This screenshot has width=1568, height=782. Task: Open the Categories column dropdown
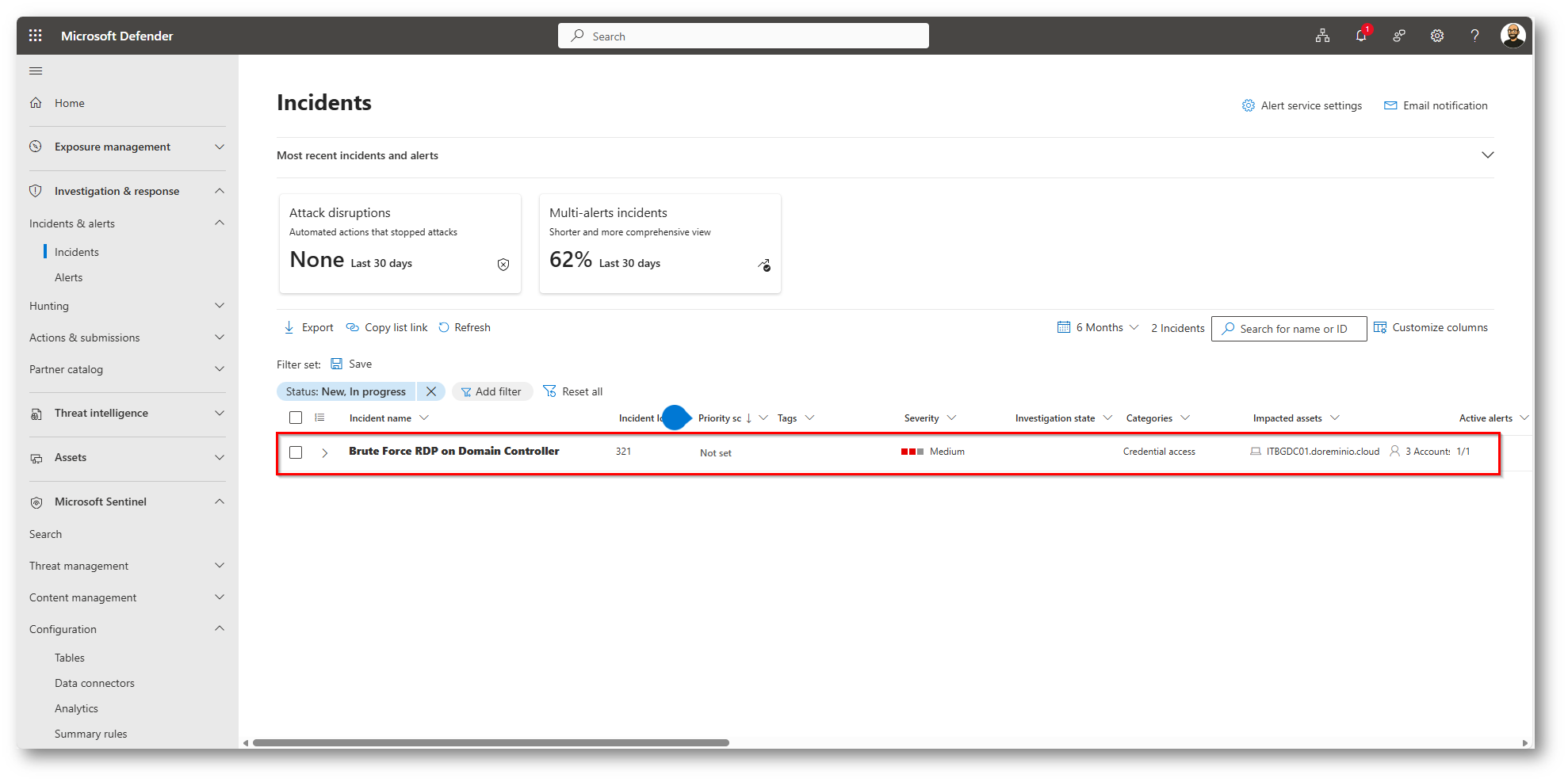(1185, 418)
